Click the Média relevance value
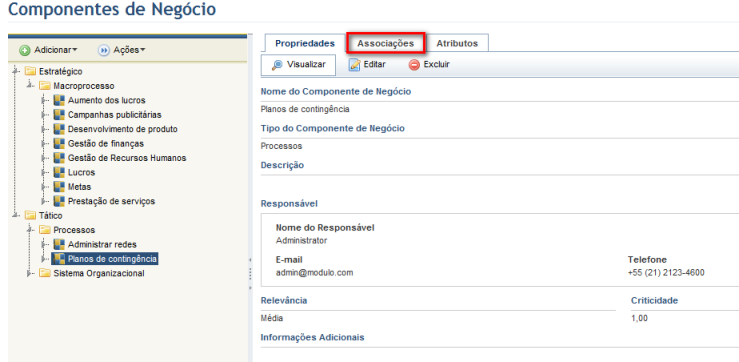The image size is (739, 362). click(x=272, y=318)
